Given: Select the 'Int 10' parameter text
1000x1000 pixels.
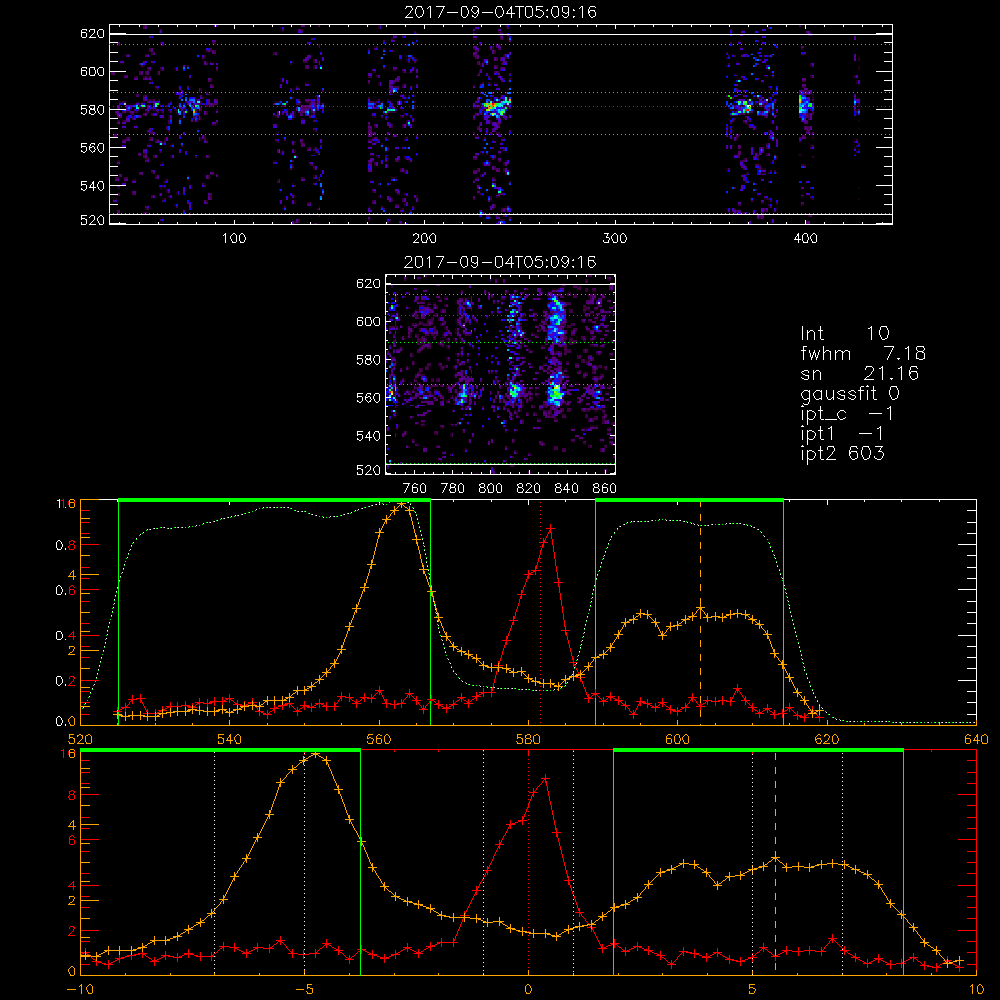Looking at the screenshot, I should click(845, 333).
